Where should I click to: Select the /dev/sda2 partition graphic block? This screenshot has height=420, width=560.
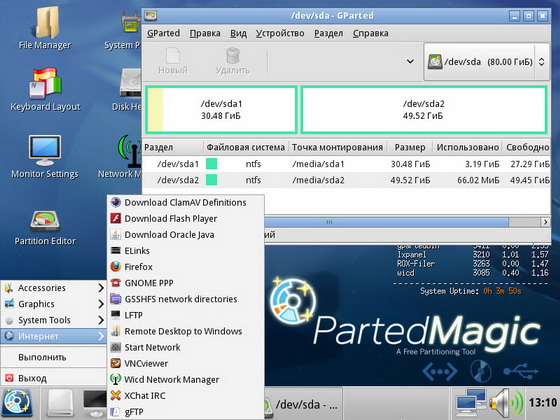coord(424,110)
